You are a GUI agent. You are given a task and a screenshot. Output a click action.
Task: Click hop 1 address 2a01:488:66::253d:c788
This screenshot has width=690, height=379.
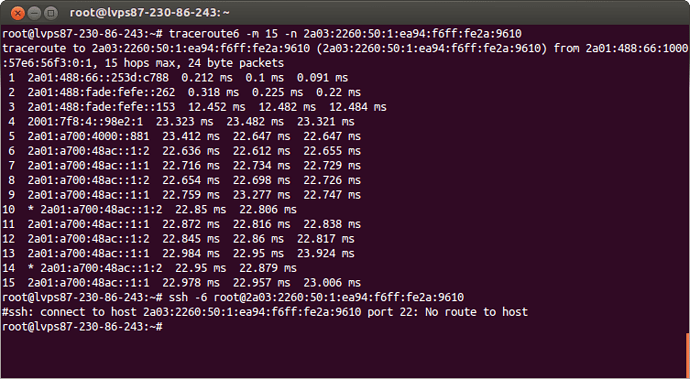point(98,77)
